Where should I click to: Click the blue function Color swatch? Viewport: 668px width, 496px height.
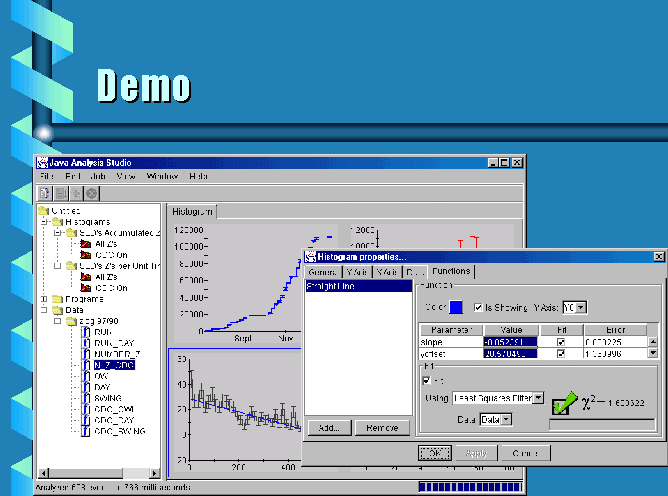[456, 307]
